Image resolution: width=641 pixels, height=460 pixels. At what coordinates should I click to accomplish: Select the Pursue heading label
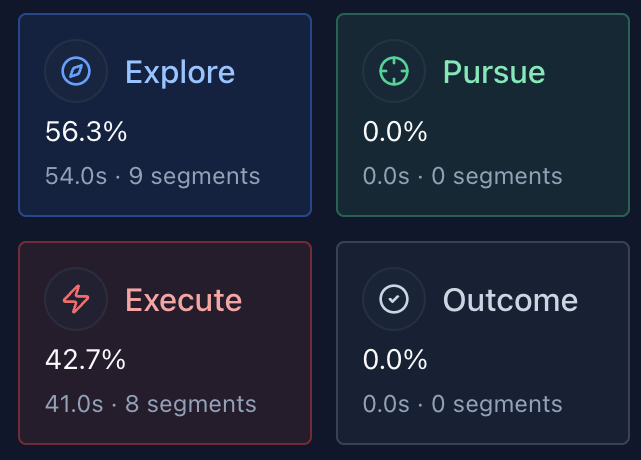coord(494,72)
